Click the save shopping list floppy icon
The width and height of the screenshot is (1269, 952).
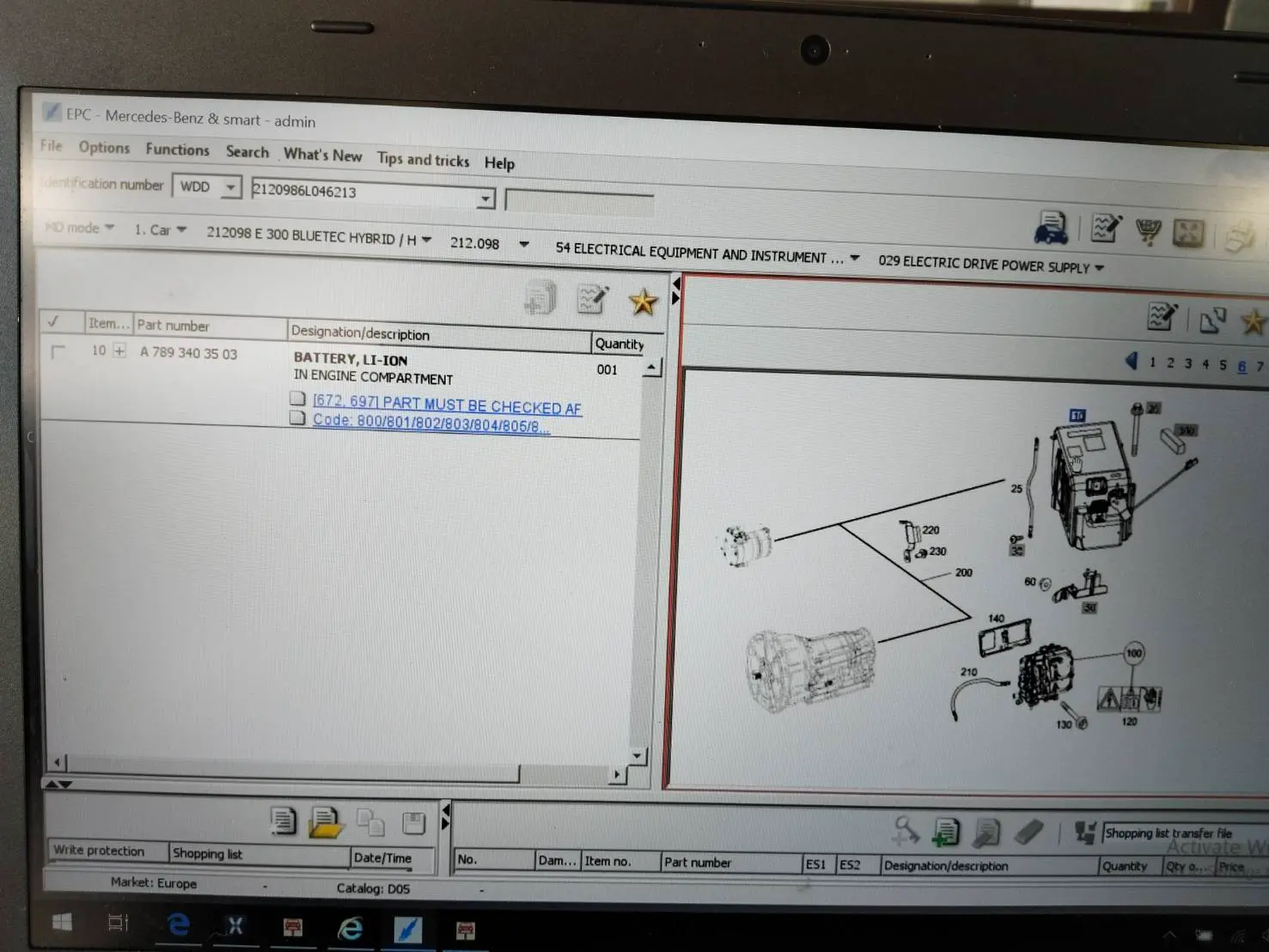[x=413, y=823]
